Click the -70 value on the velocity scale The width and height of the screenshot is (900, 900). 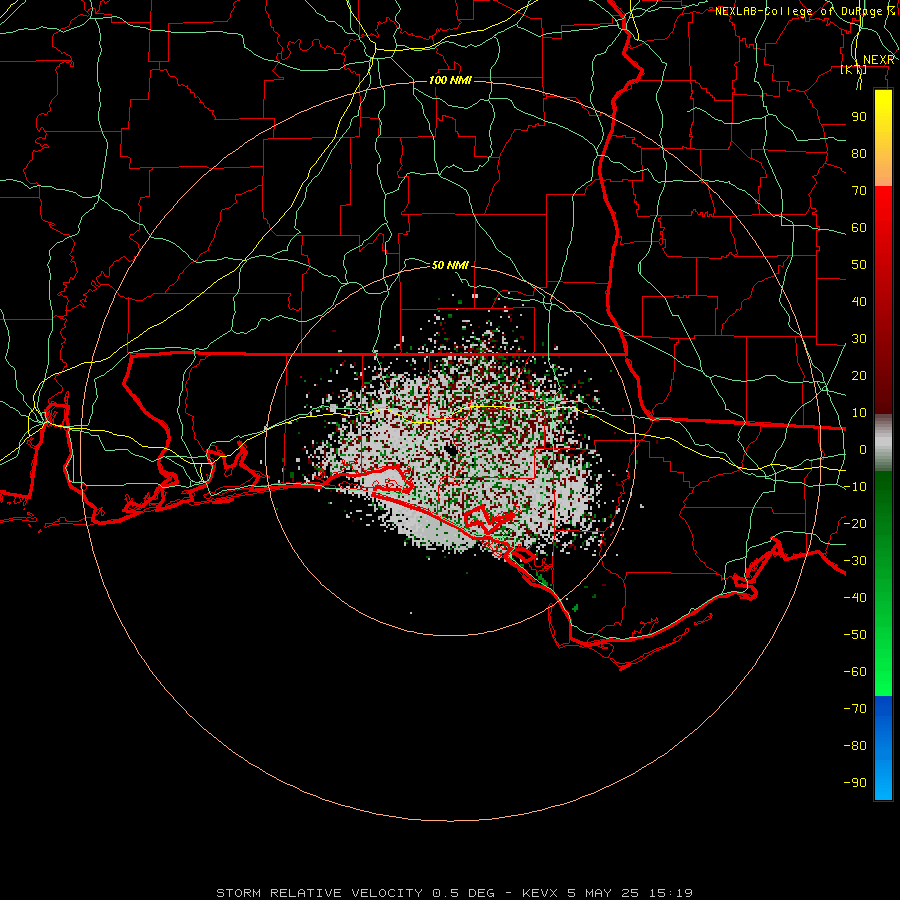(x=855, y=709)
